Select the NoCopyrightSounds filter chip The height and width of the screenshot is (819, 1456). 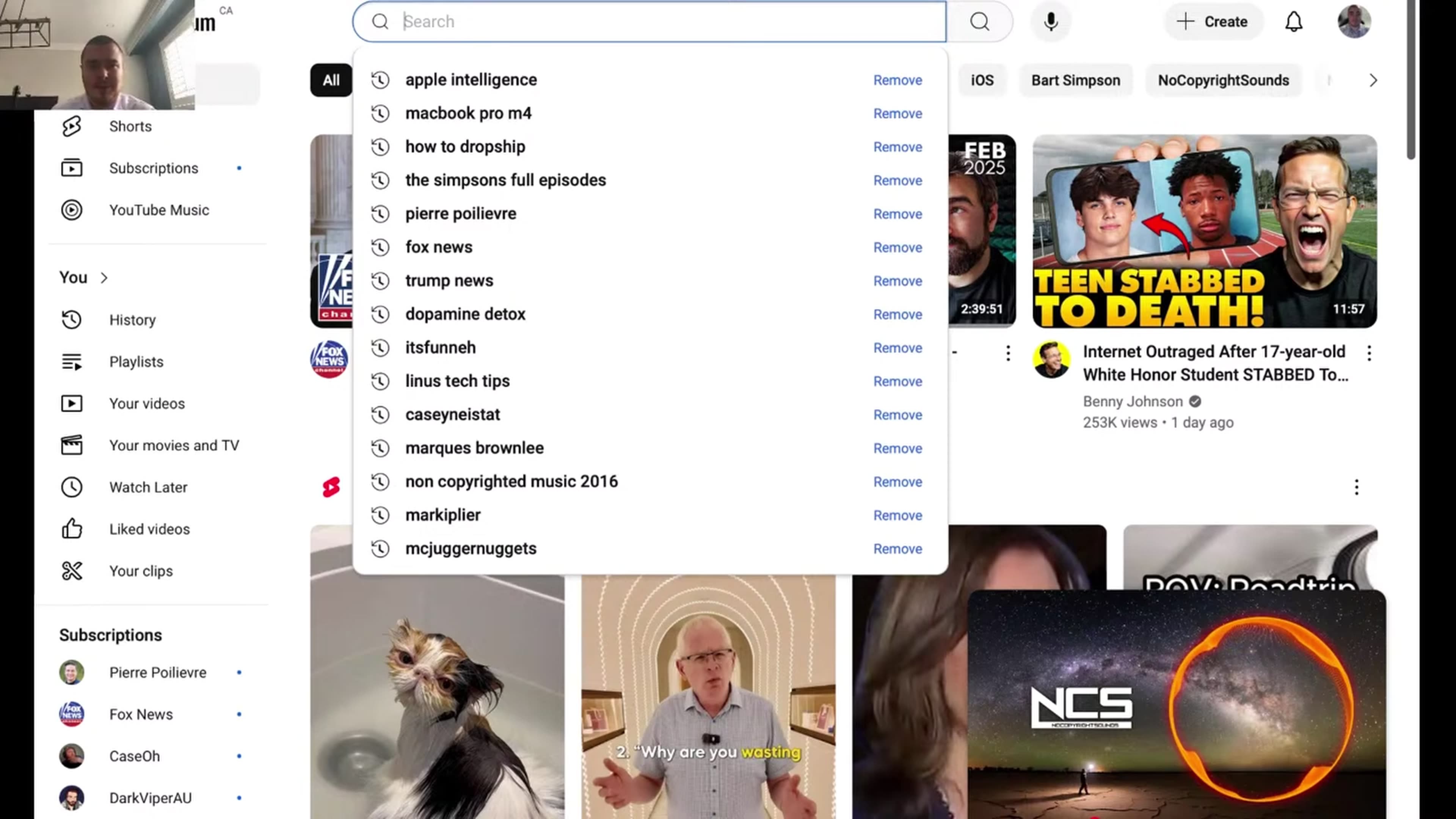click(1223, 80)
